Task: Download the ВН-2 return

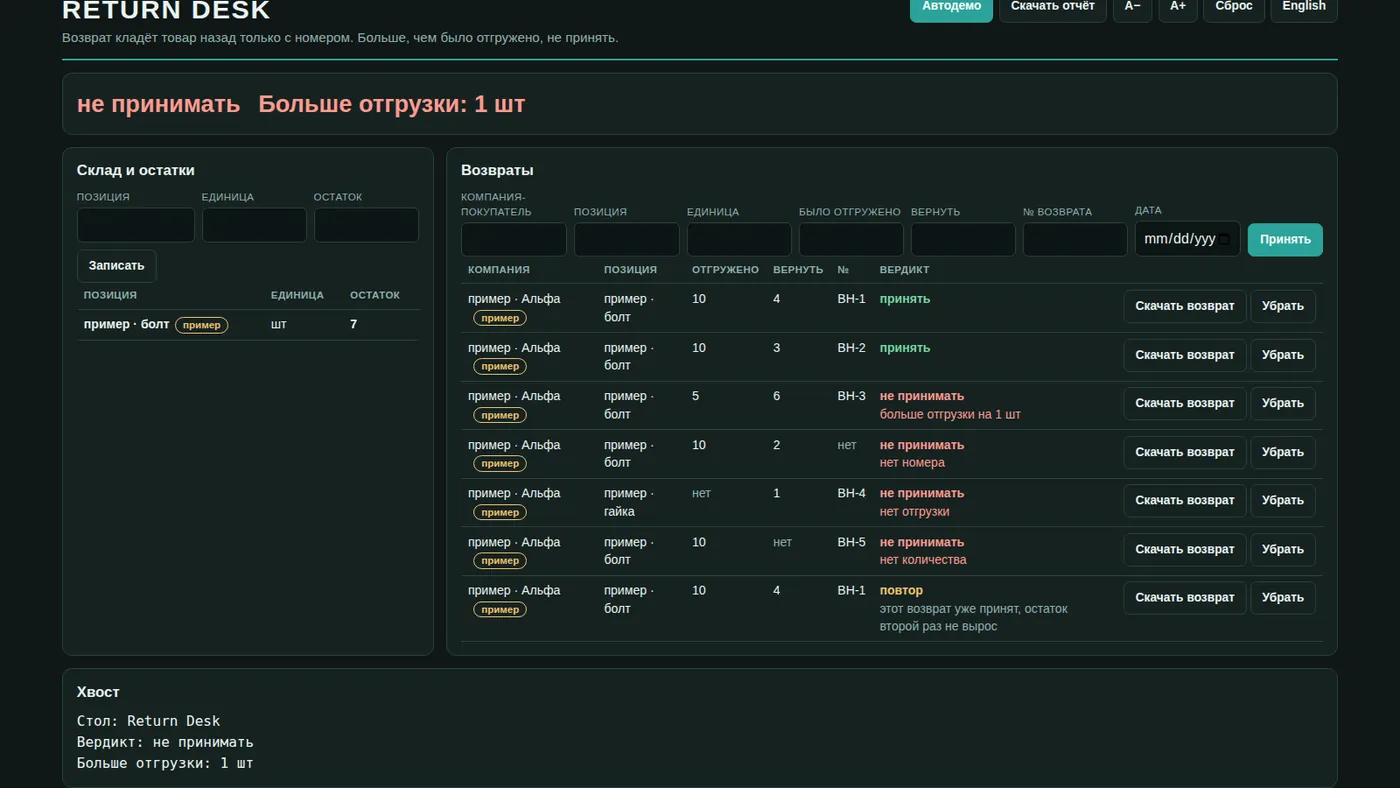Action: click(1185, 355)
